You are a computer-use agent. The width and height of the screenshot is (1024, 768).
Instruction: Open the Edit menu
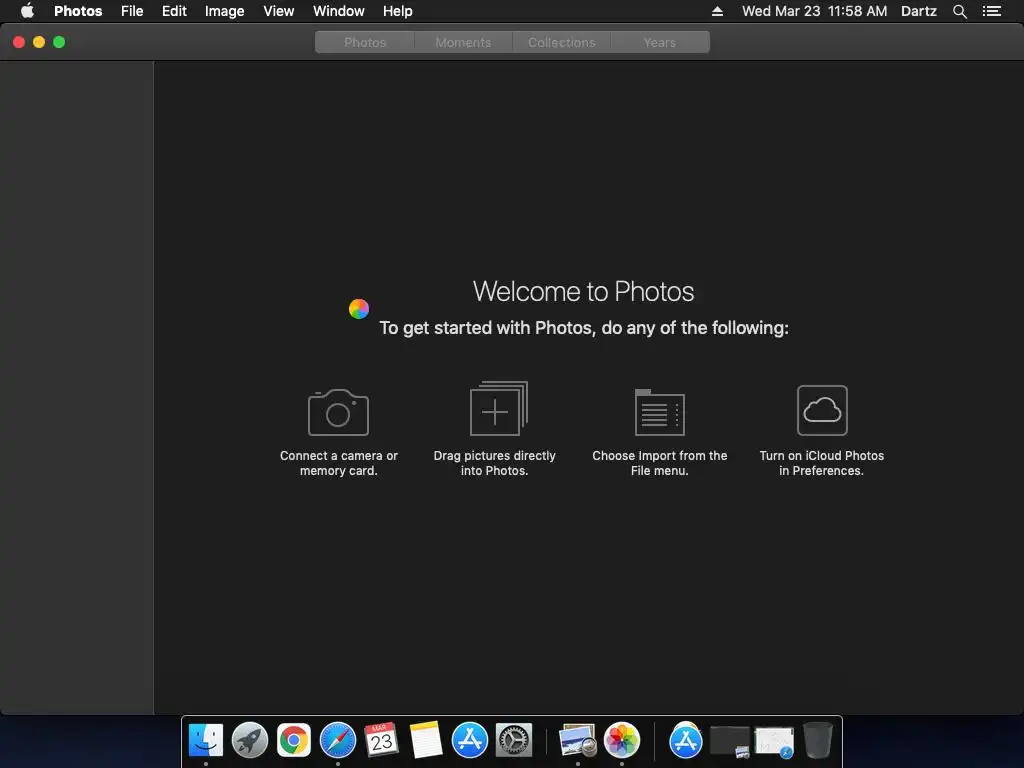[x=174, y=11]
